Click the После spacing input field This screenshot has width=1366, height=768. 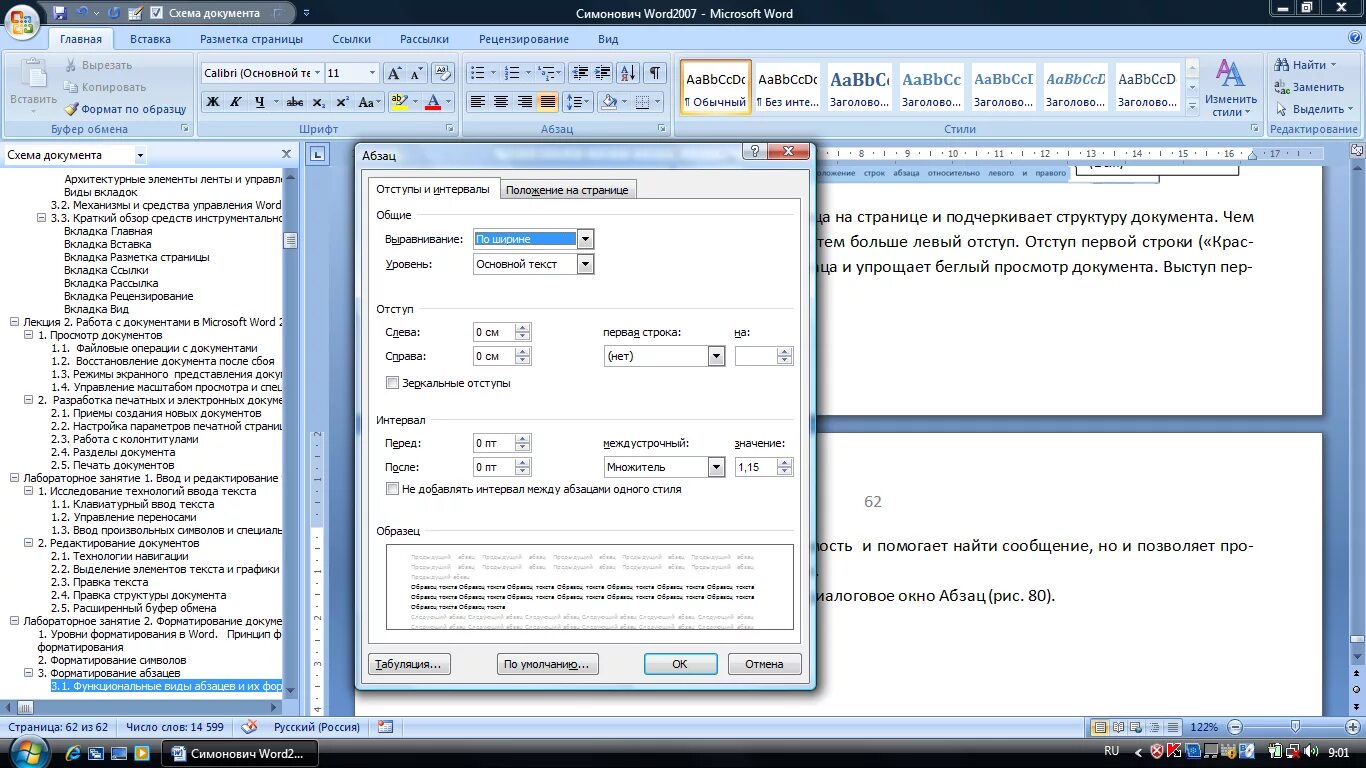tap(494, 467)
